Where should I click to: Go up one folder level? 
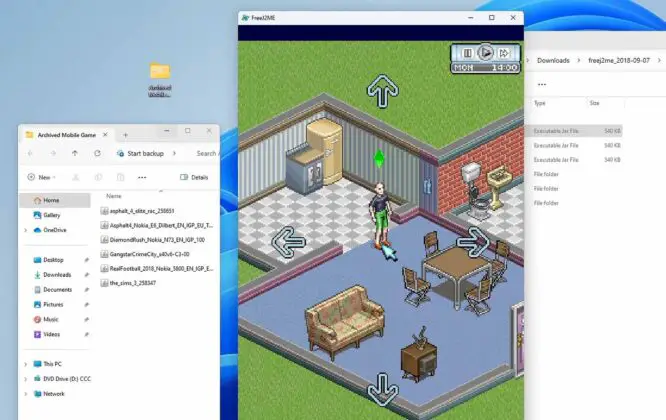tap(75, 153)
